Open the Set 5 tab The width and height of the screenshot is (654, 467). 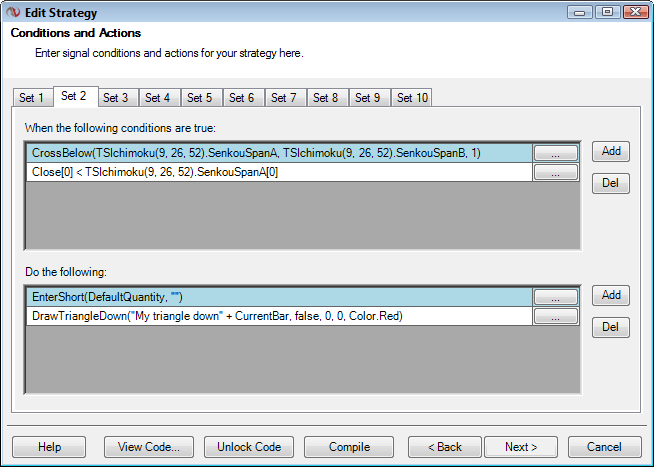pos(201,98)
